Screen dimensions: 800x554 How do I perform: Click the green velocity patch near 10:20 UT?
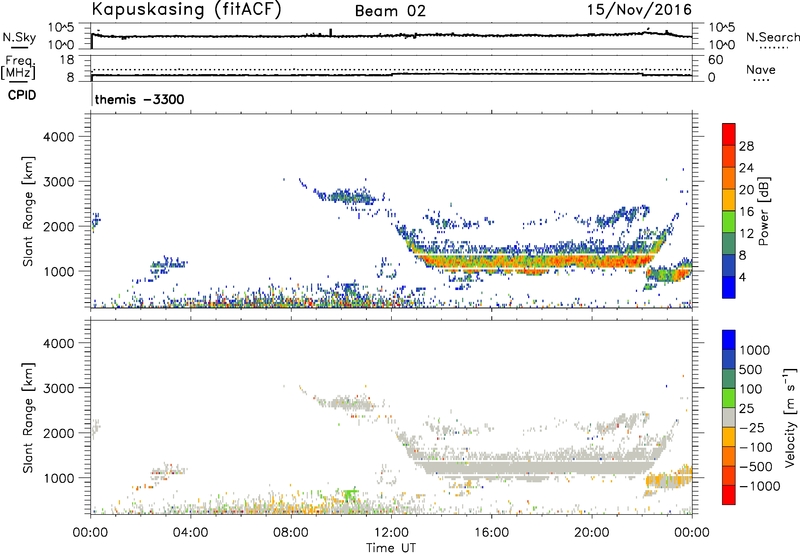[x=349, y=494]
